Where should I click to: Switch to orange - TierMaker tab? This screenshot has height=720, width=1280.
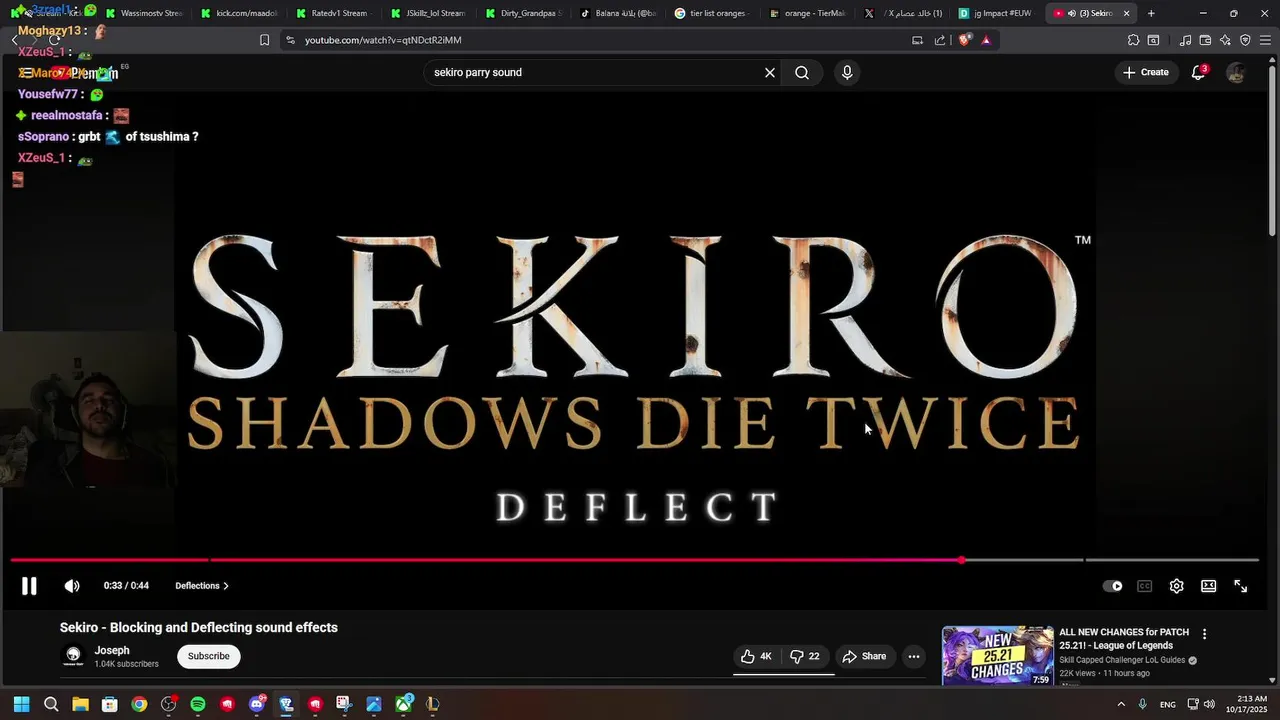tap(809, 13)
